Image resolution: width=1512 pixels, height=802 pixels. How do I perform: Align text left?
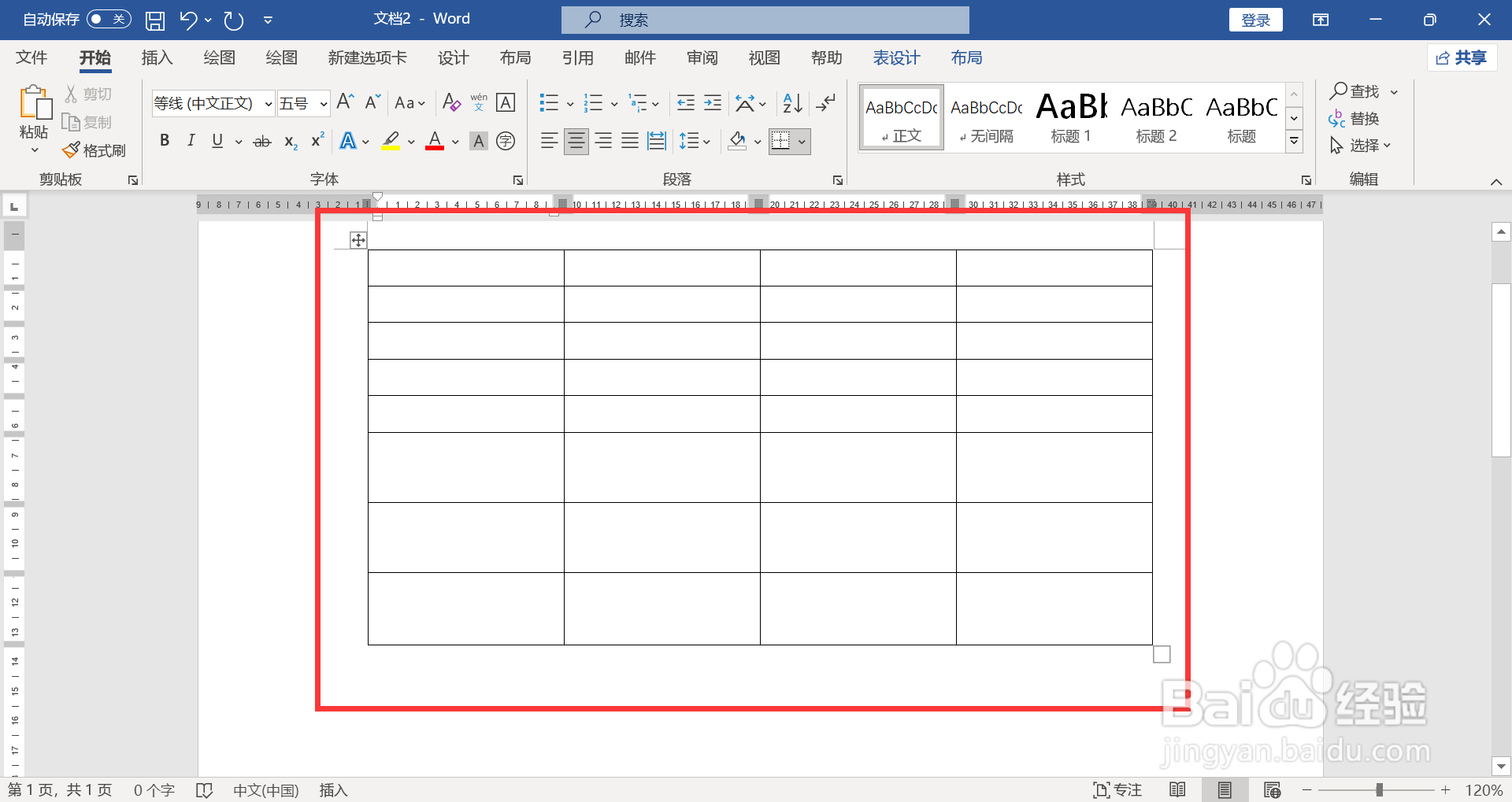[x=549, y=142]
